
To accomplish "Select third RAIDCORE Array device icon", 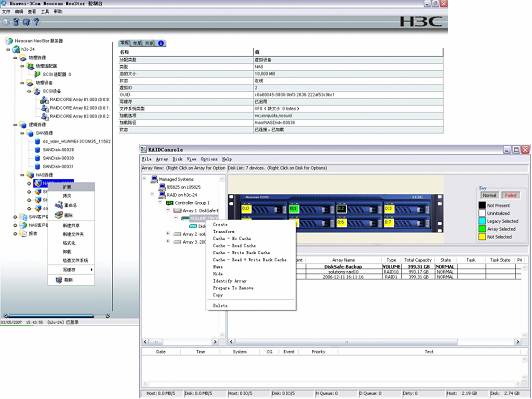I will point(44,116).
